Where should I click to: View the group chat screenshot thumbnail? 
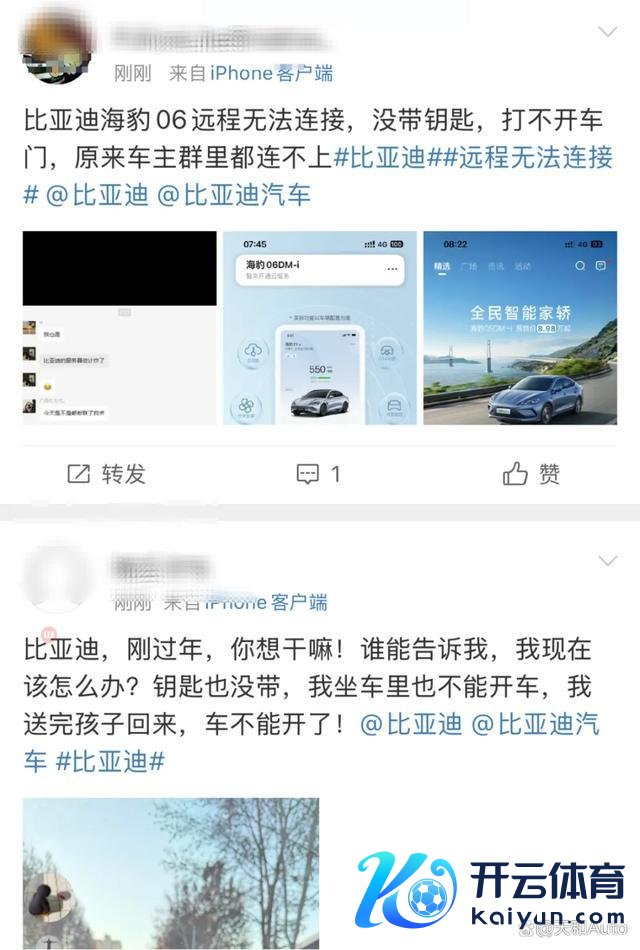point(119,328)
